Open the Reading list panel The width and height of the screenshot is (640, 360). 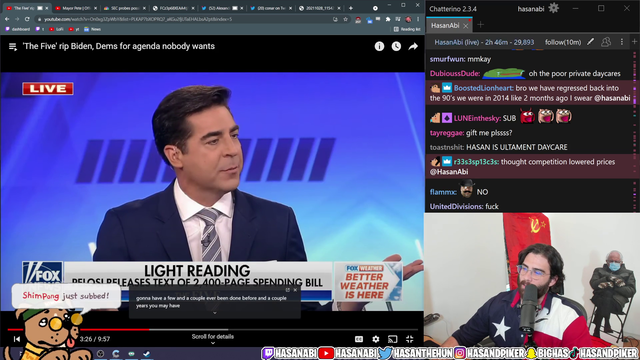click(407, 29)
